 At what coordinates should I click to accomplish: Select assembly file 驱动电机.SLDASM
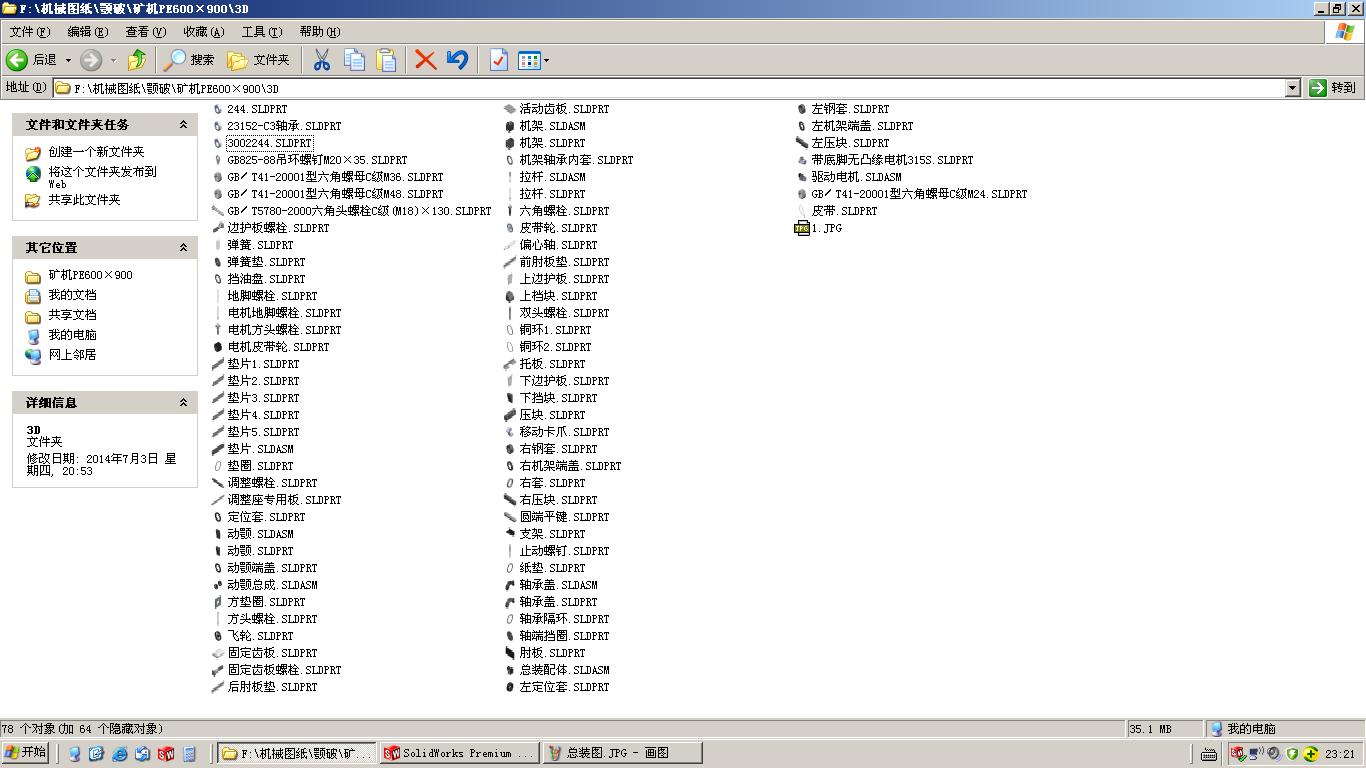(856, 177)
